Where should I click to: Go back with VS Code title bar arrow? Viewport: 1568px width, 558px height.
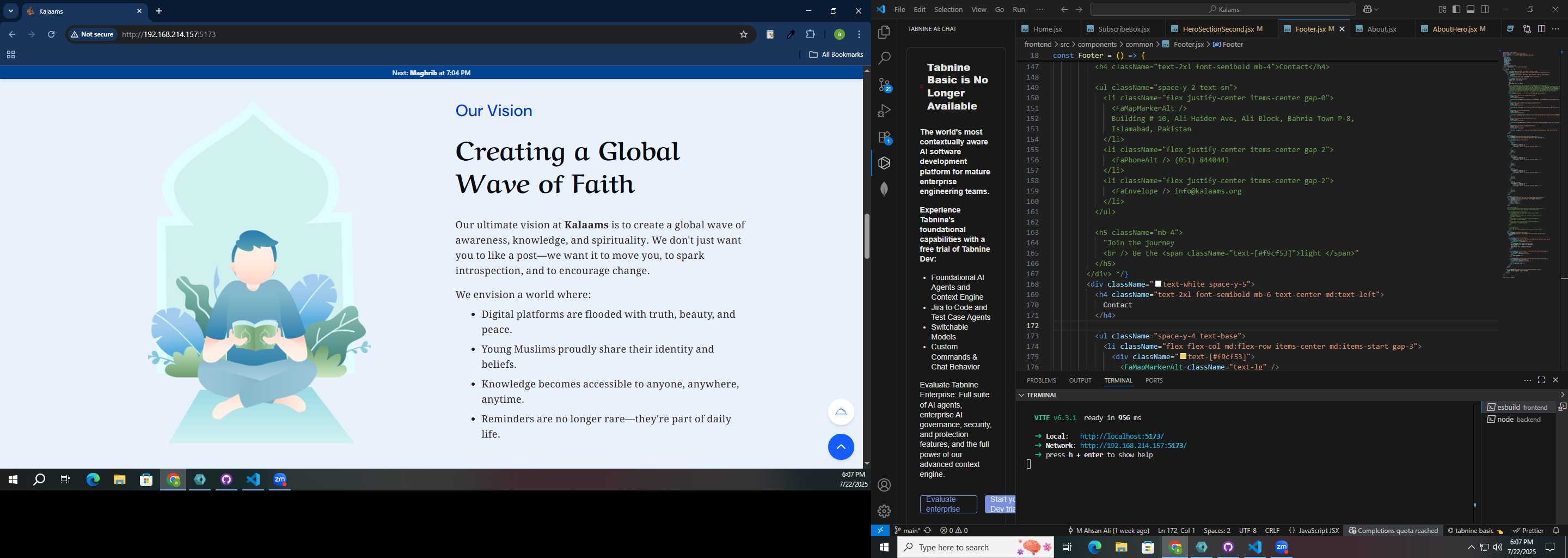tap(1064, 10)
